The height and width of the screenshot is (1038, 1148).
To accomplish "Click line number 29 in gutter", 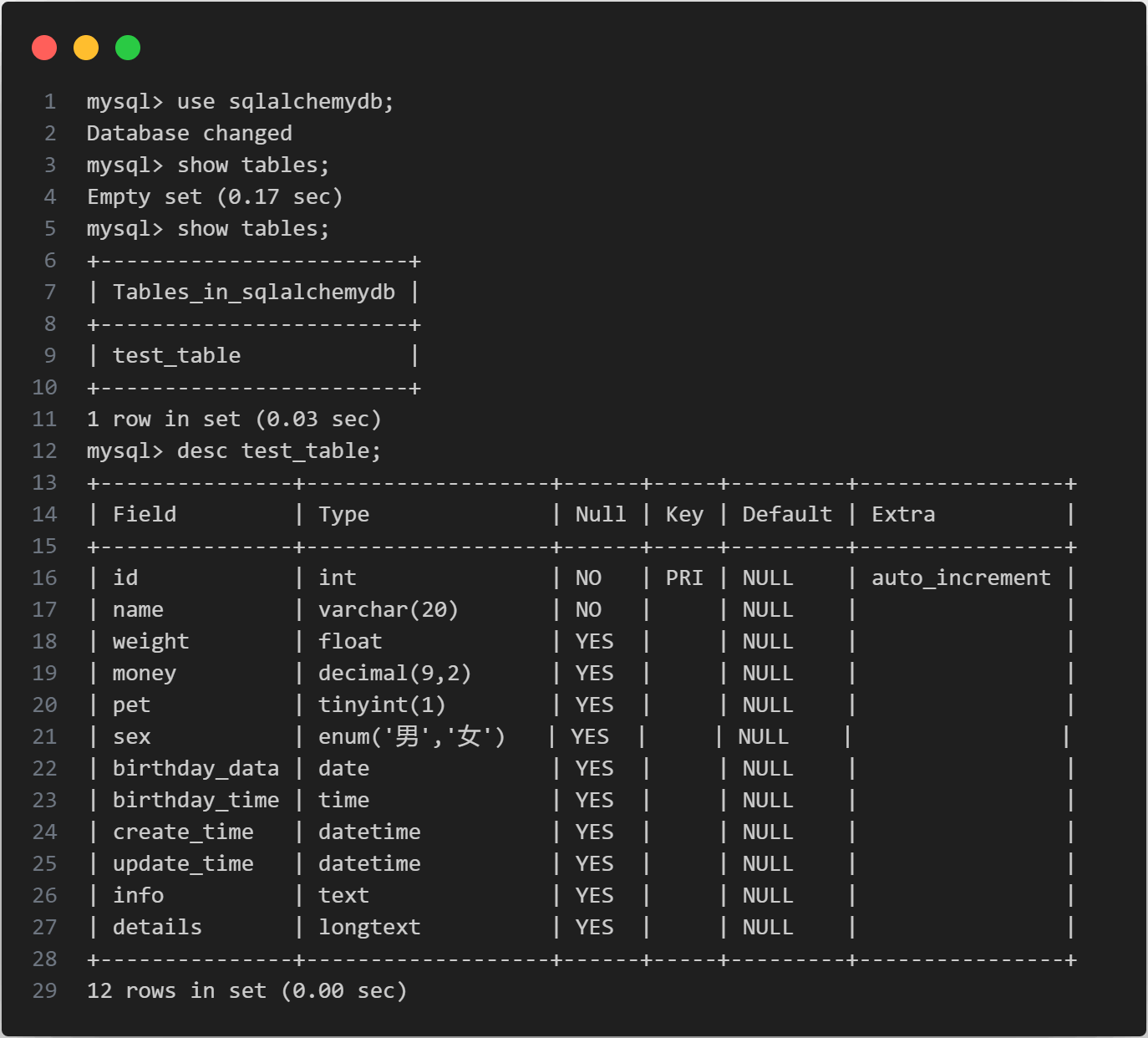I will click(45, 991).
